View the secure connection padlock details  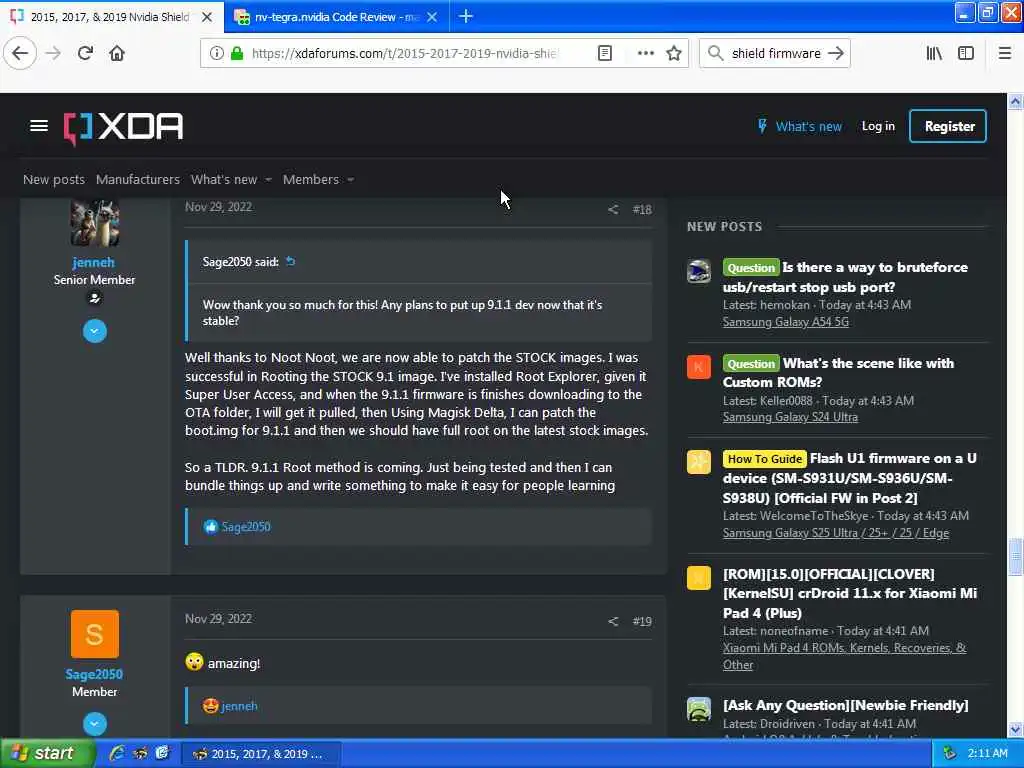(236, 54)
